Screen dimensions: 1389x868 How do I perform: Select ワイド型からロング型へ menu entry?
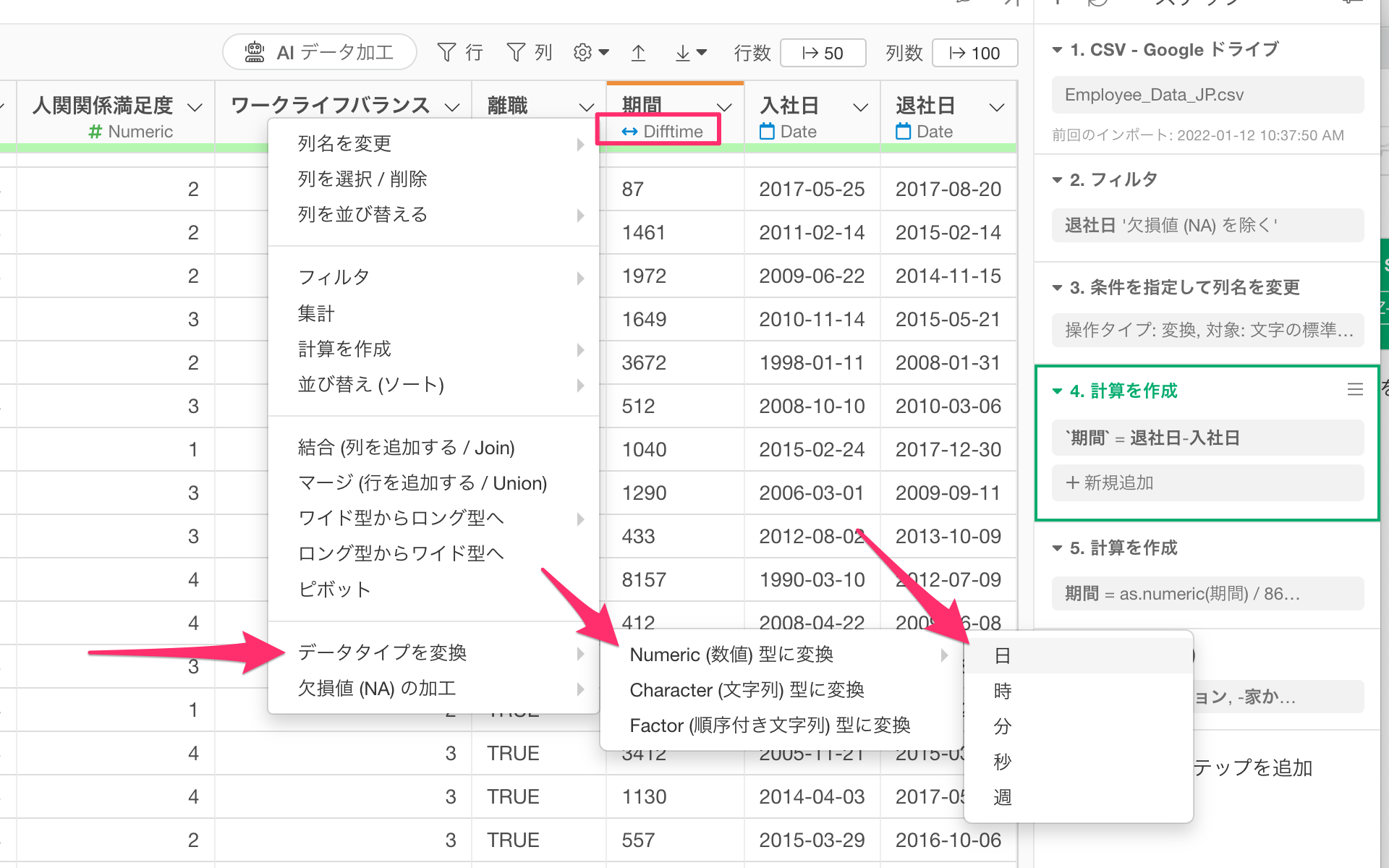pyautogui.click(x=433, y=518)
